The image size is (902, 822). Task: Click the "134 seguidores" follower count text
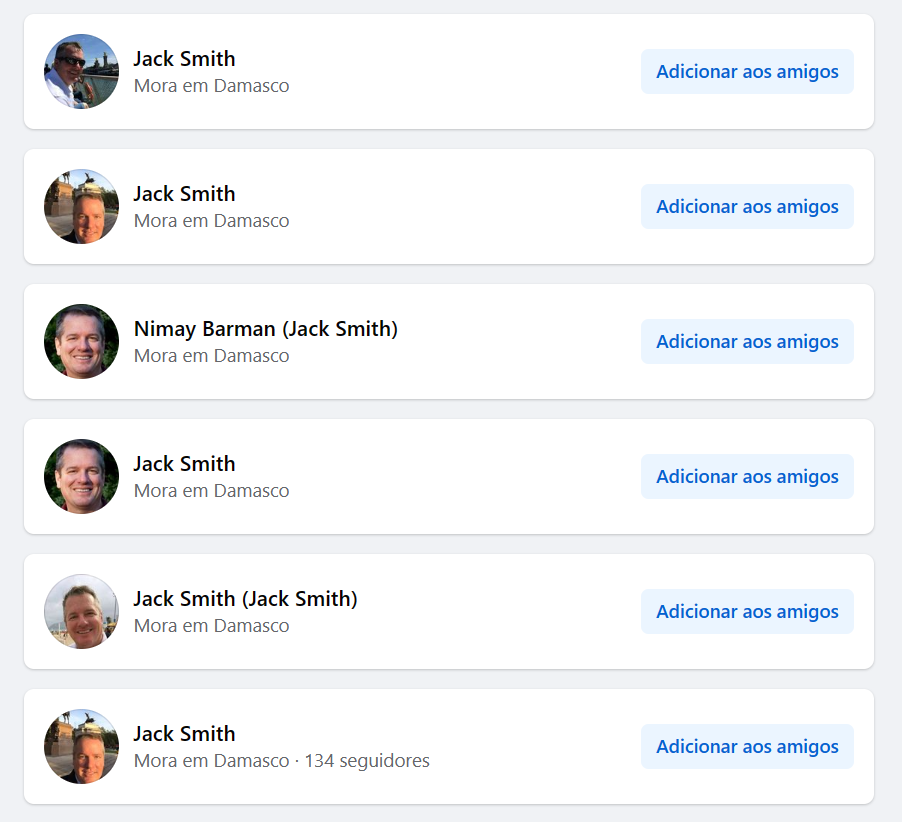coord(367,761)
